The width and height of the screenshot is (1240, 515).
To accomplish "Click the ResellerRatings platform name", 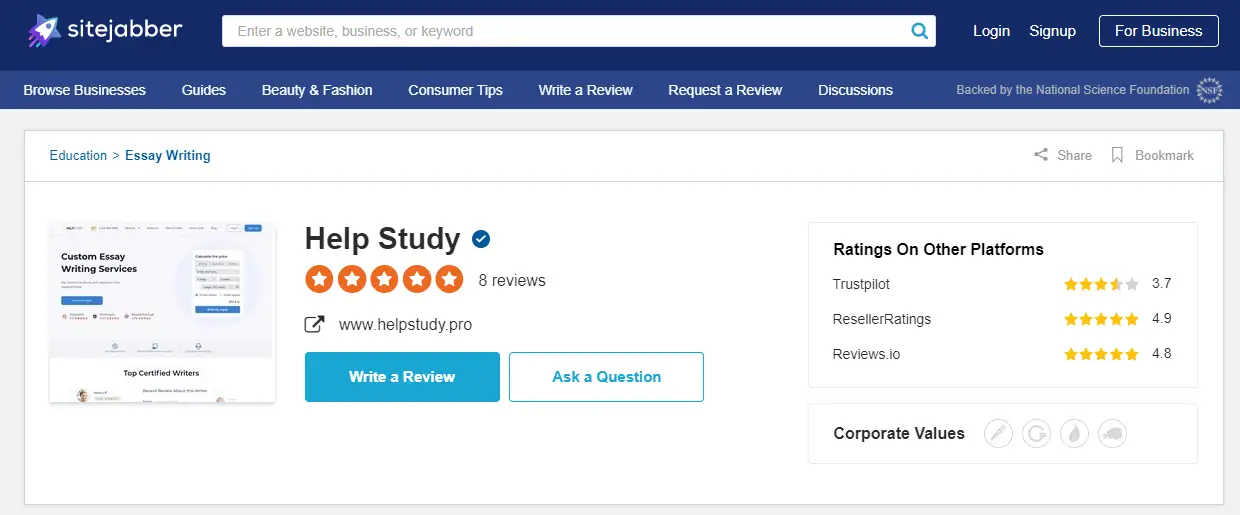I will coord(881,319).
